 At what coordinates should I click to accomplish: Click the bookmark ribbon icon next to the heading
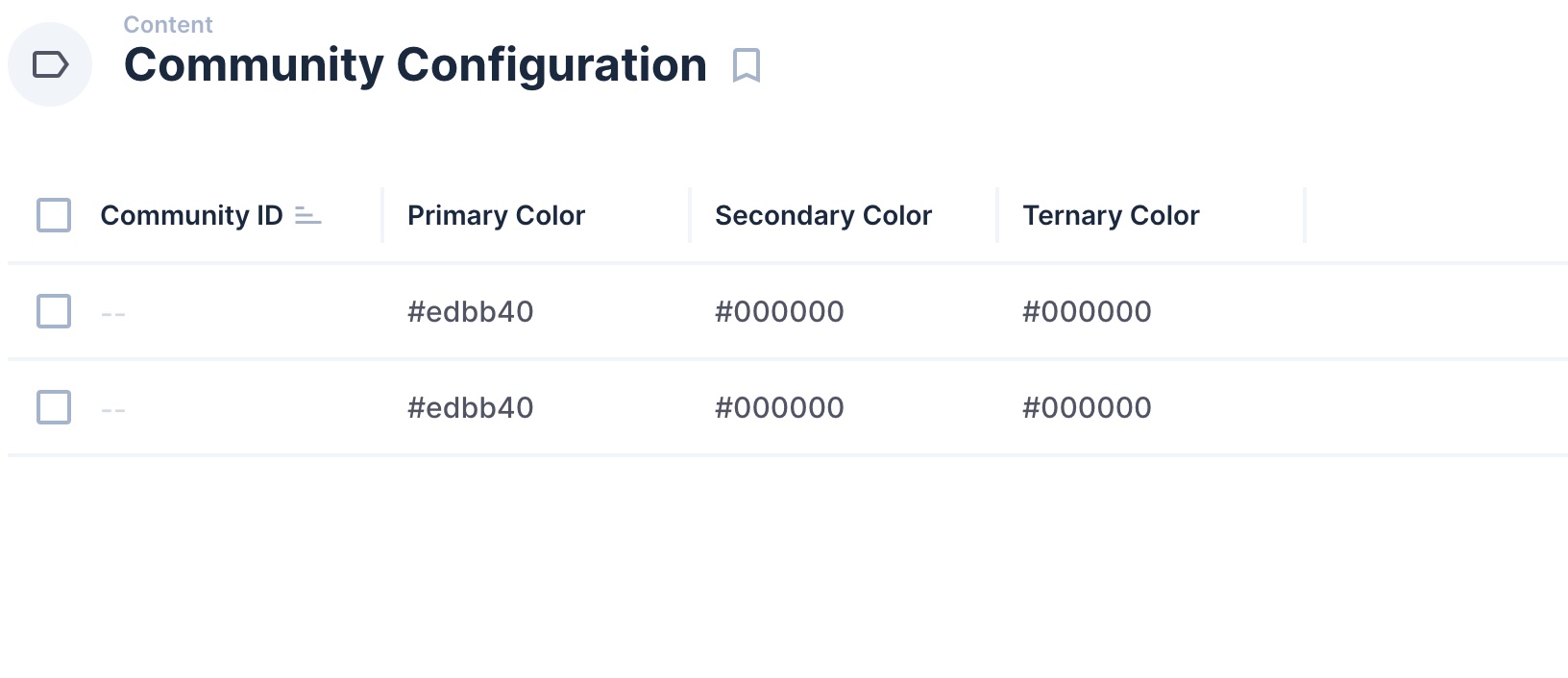point(748,65)
